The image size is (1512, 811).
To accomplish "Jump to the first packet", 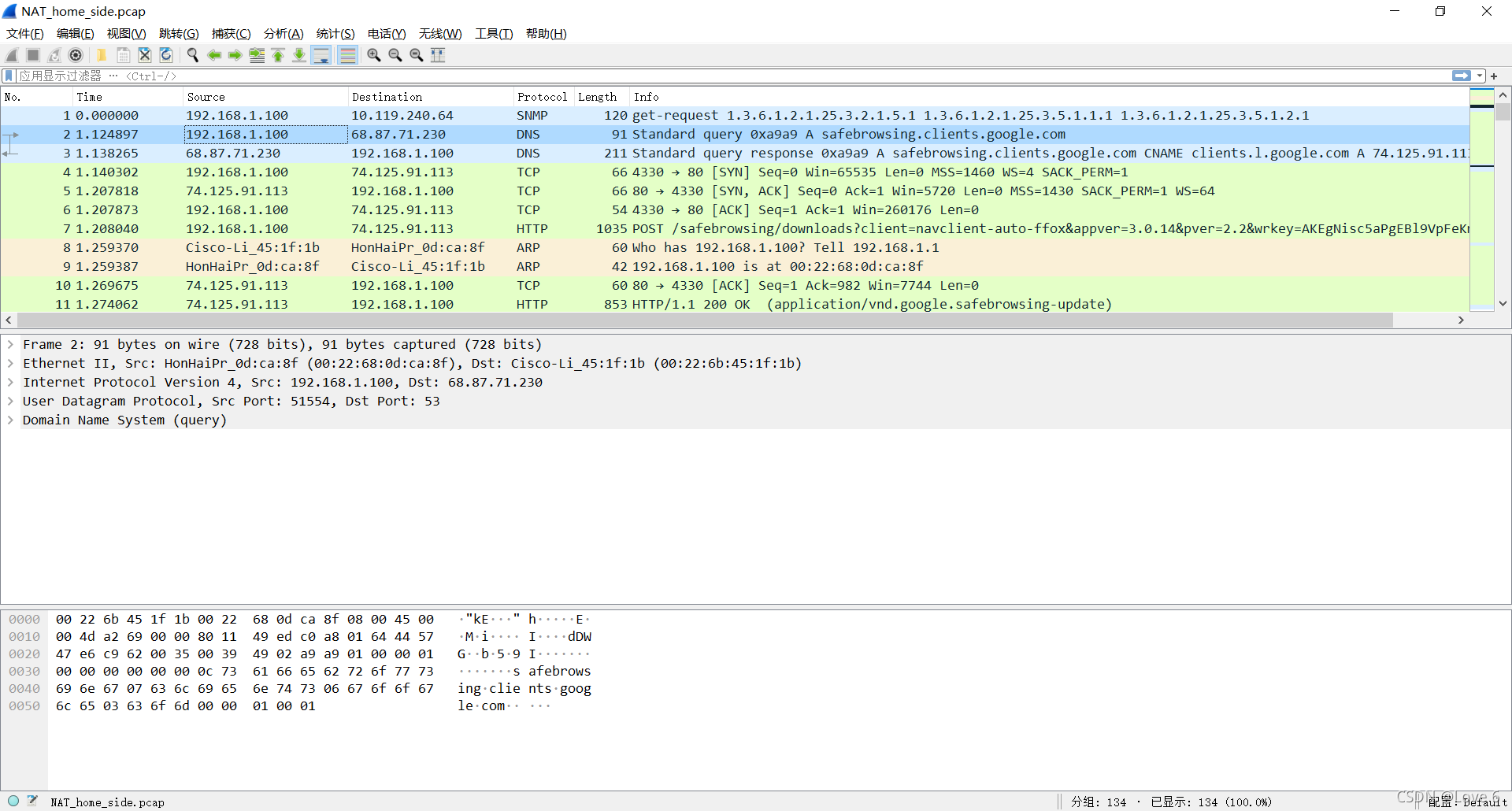I will click(x=278, y=55).
